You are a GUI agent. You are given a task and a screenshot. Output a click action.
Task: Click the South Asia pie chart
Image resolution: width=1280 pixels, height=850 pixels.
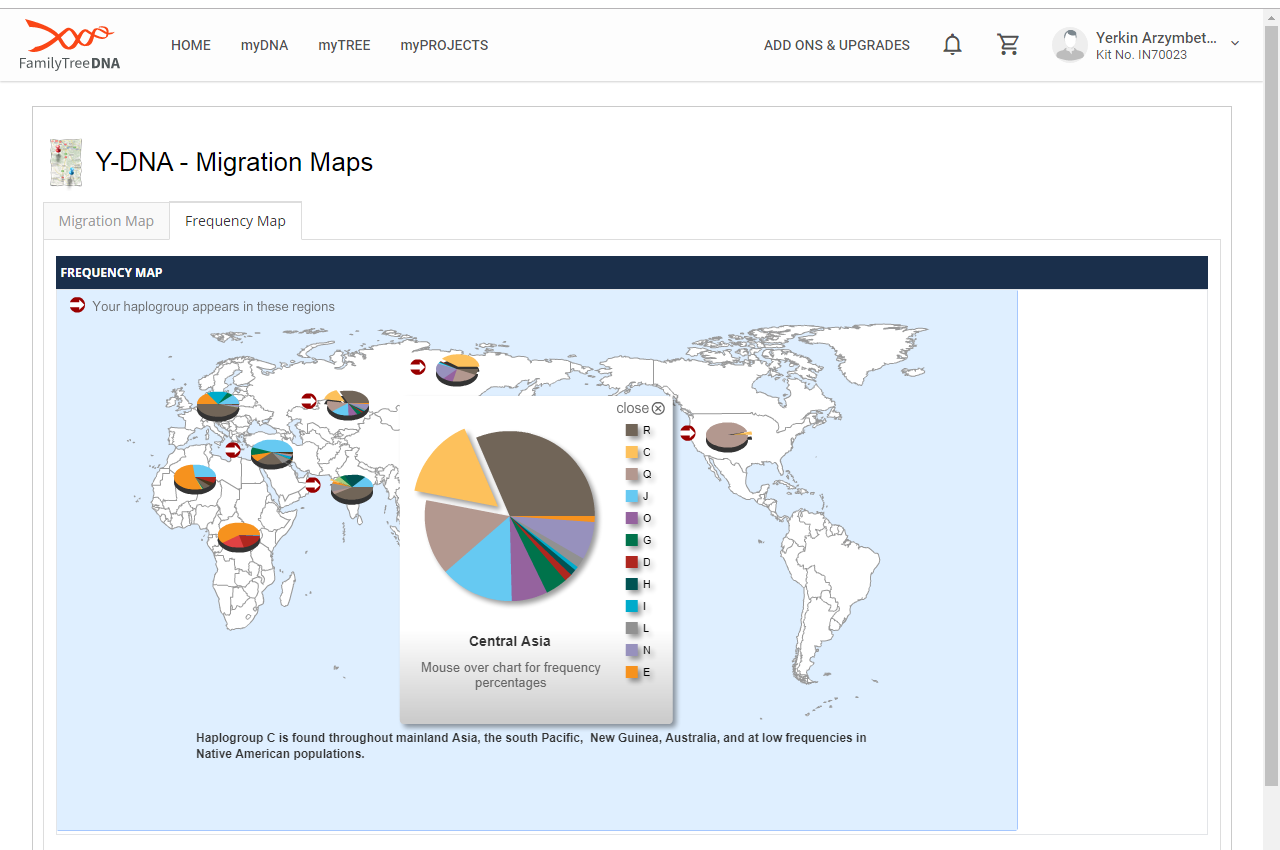coord(352,489)
